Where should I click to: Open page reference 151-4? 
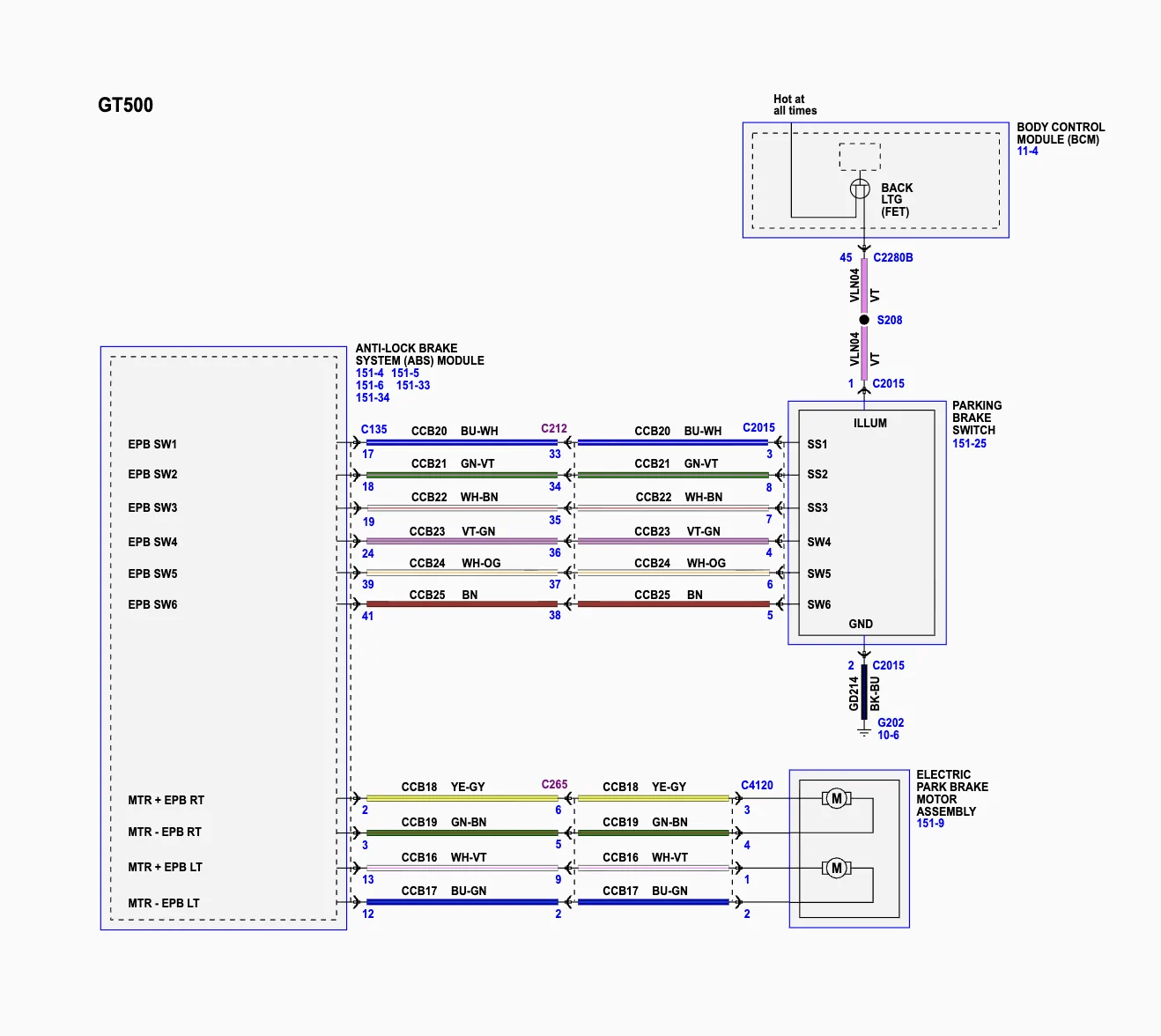click(x=370, y=374)
